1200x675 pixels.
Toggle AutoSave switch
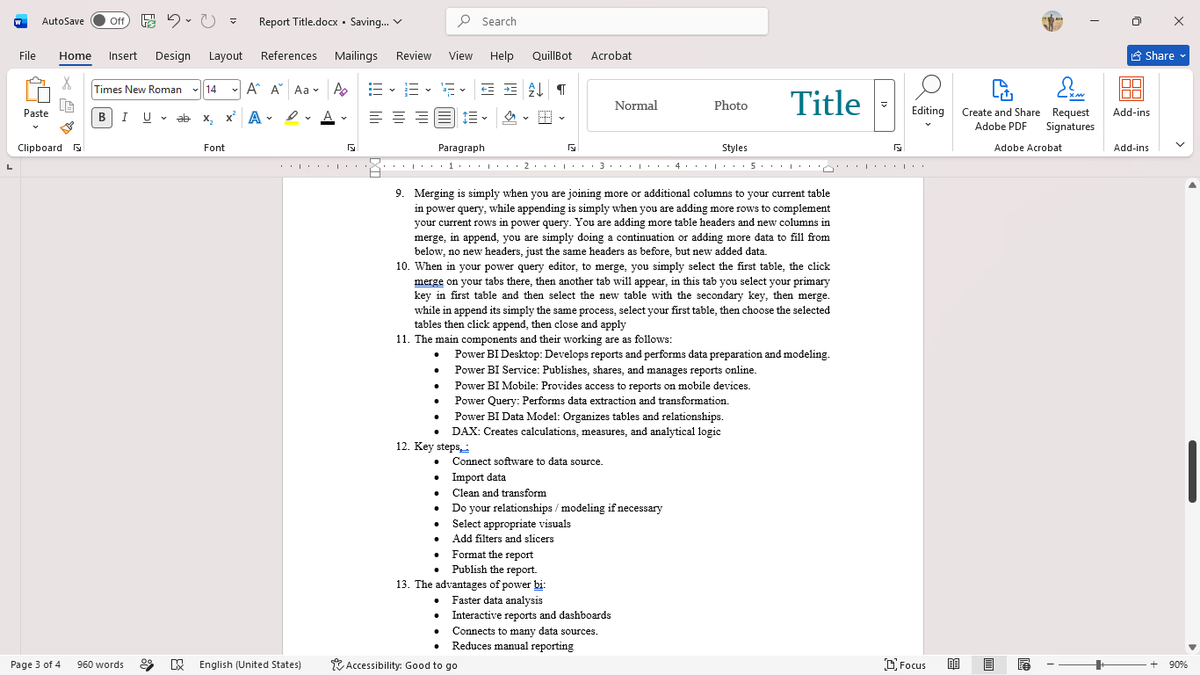110,21
